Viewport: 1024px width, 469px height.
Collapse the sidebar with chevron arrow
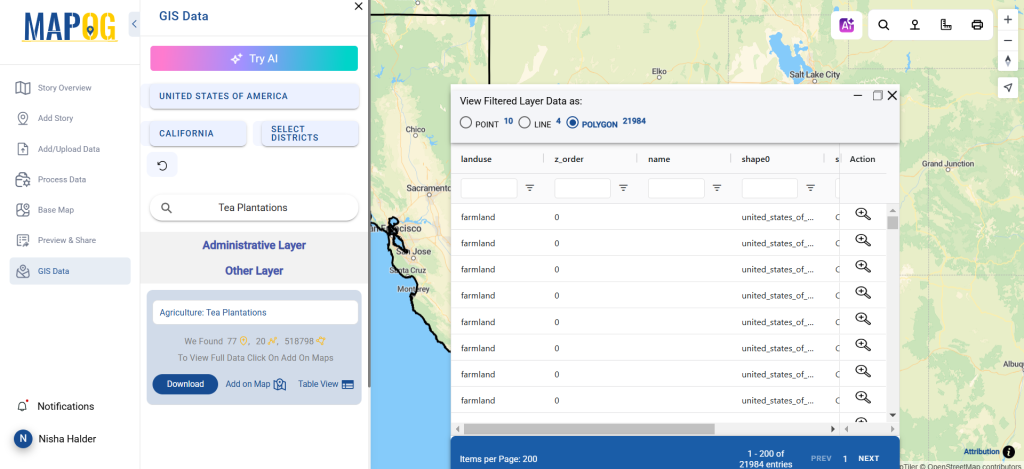[x=134, y=24]
